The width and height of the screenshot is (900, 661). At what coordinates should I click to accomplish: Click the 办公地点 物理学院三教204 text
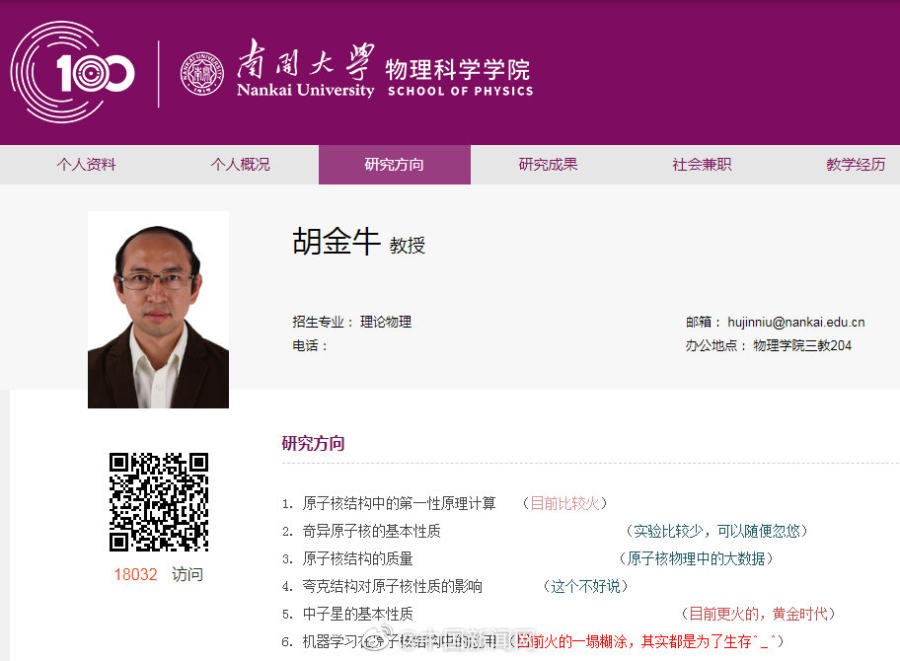coord(768,346)
